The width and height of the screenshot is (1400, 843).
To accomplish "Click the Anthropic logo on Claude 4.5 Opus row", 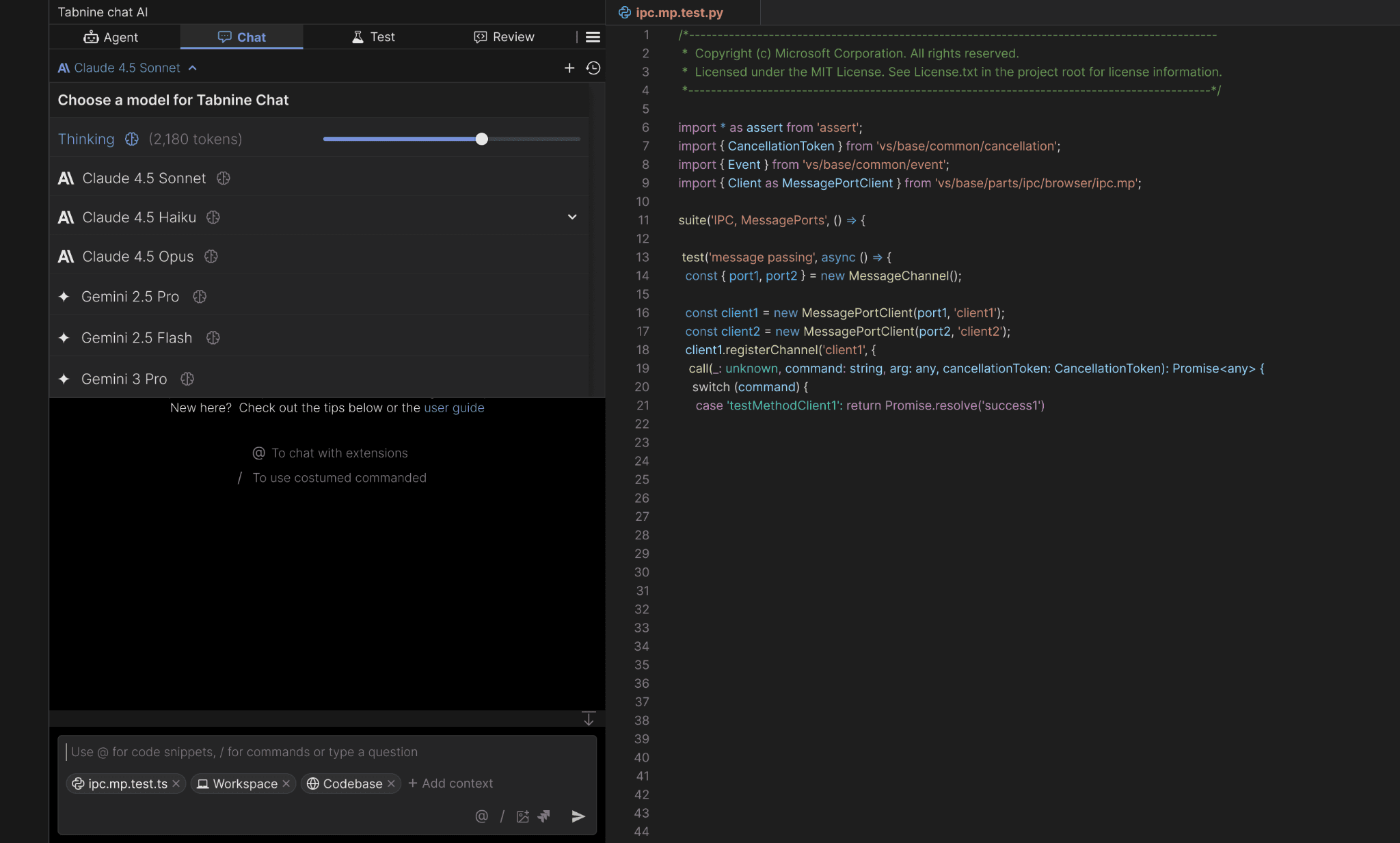I will click(66, 256).
